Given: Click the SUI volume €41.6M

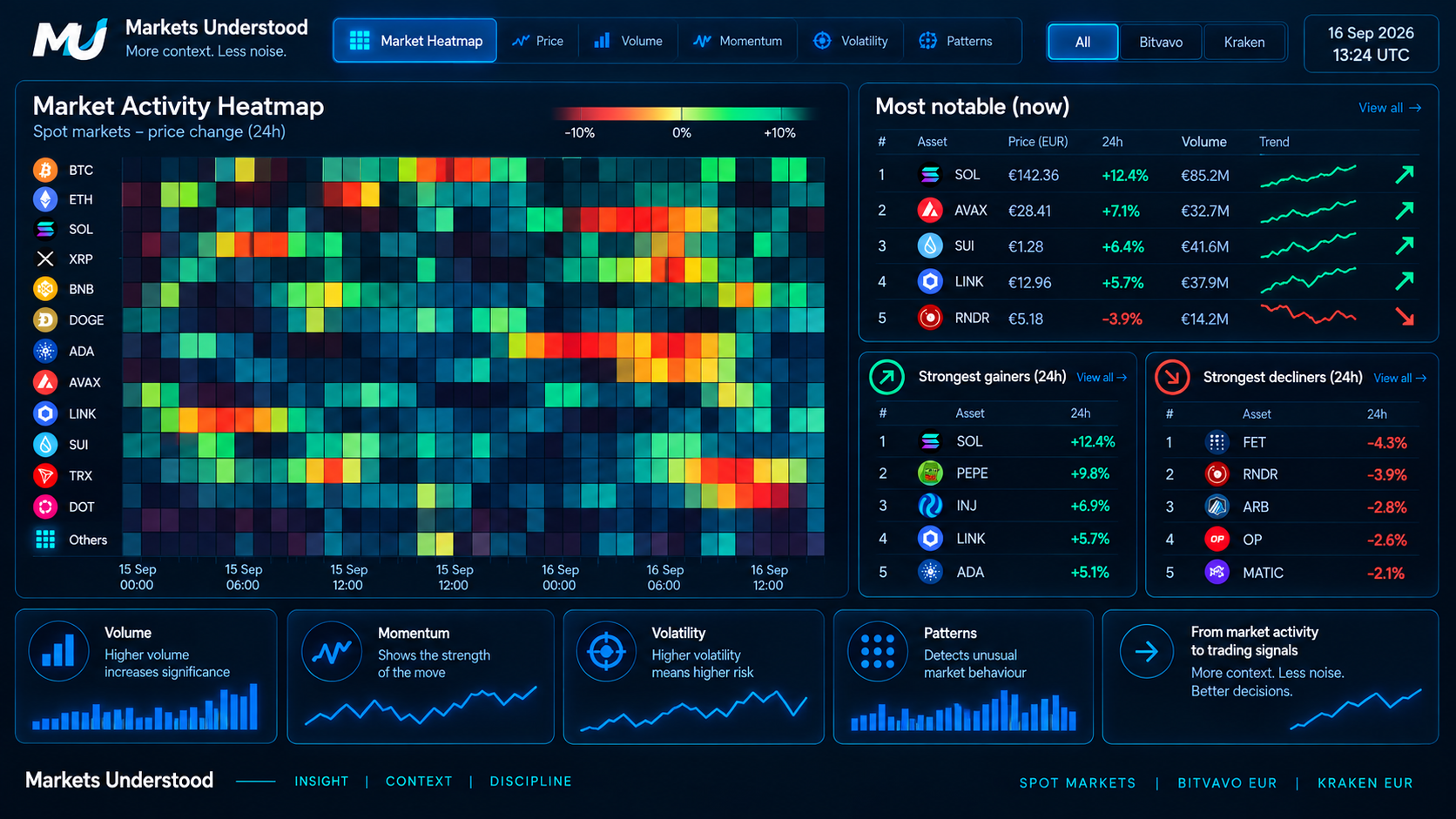Looking at the screenshot, I should click(x=1204, y=246).
